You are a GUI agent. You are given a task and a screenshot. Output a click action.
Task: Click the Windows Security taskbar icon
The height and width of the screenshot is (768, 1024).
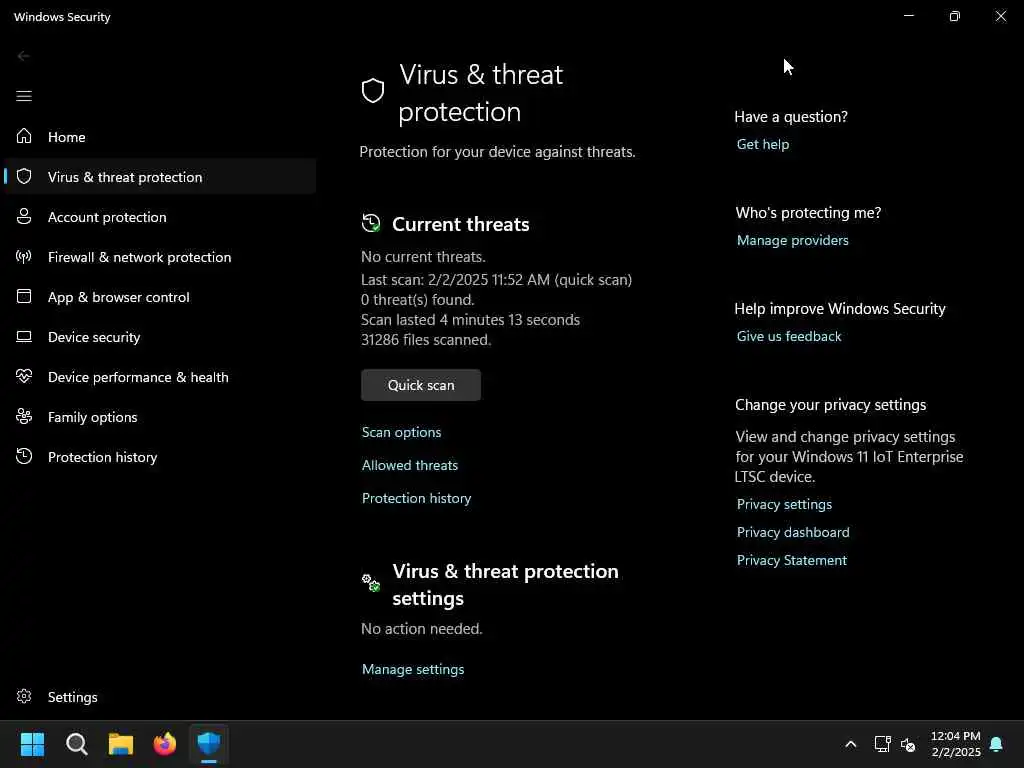pyautogui.click(x=209, y=744)
